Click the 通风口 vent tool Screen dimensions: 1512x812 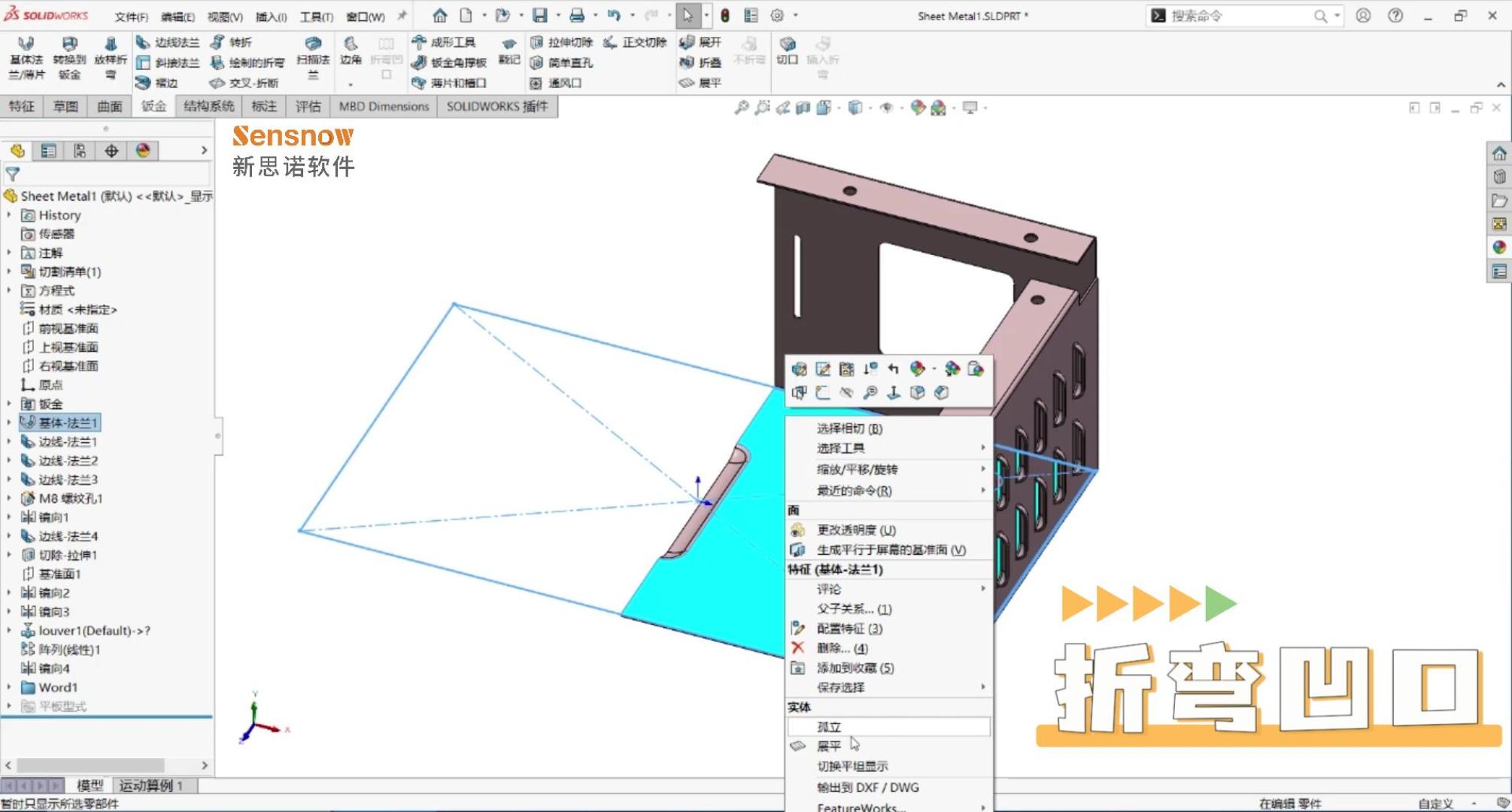pyautogui.click(x=557, y=83)
